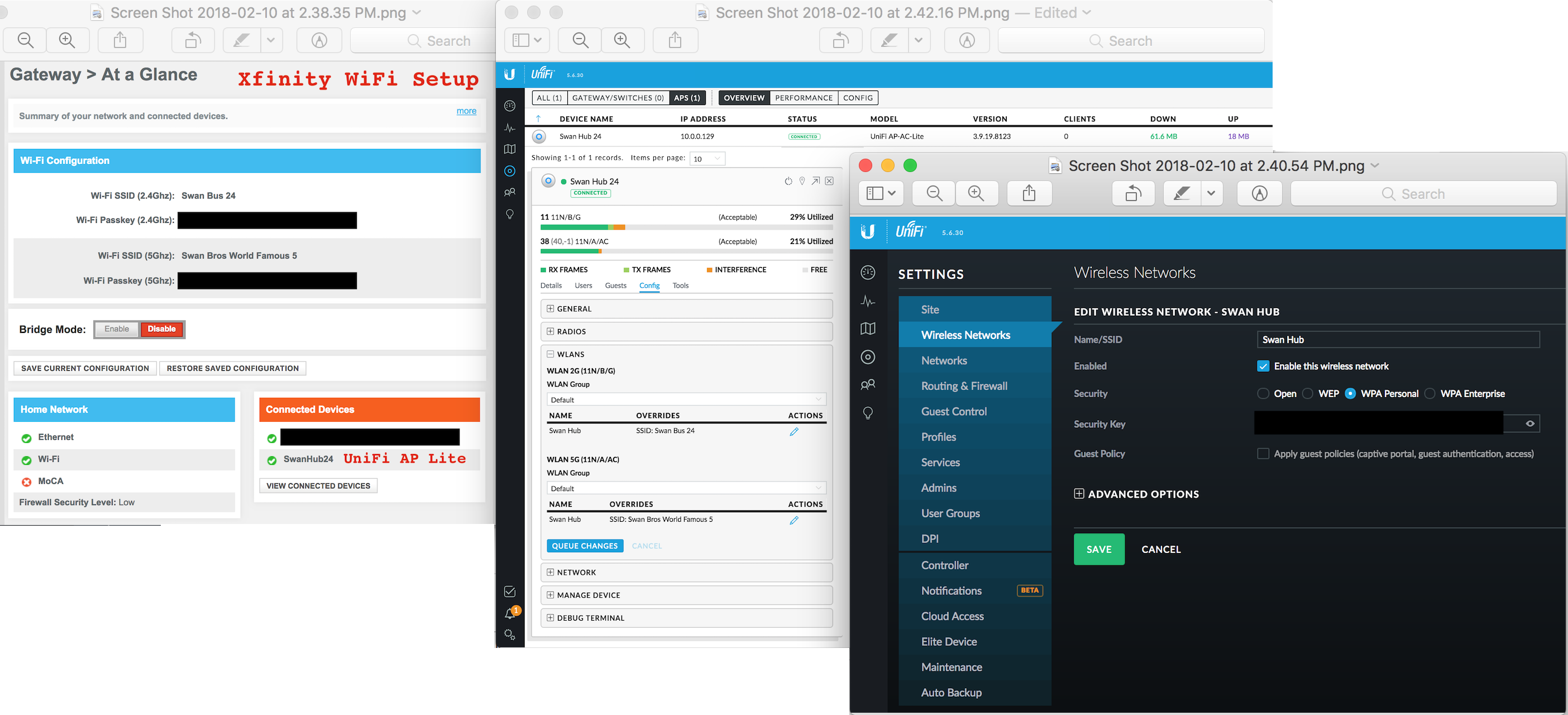
Task: Click QUEUE CHANGES button
Action: [584, 546]
